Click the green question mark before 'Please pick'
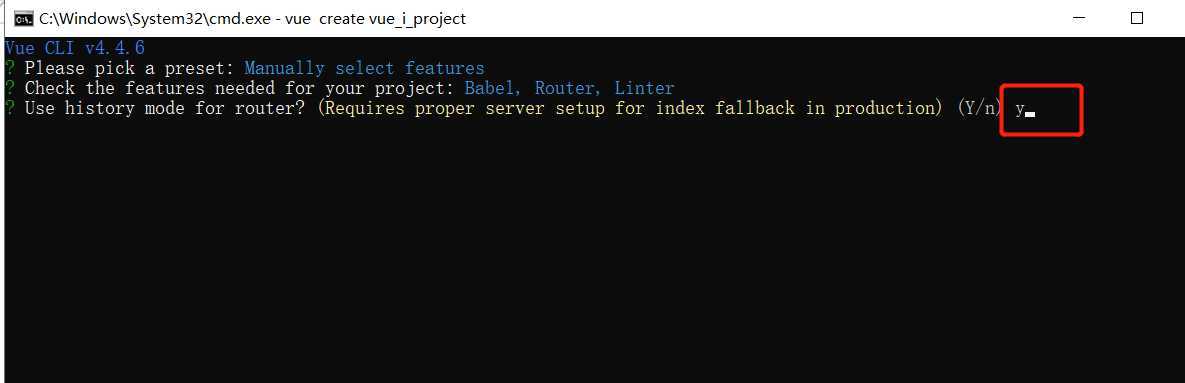The width and height of the screenshot is (1185, 383). (x=9, y=69)
